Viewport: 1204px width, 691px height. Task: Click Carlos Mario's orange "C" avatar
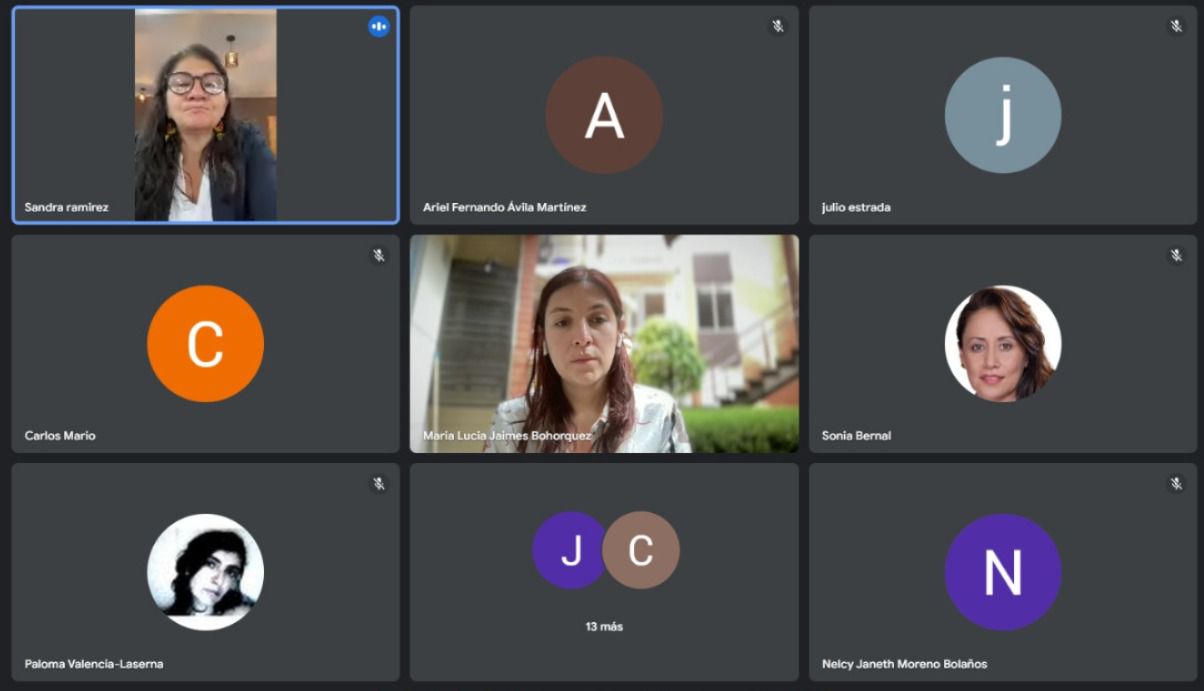coord(205,344)
